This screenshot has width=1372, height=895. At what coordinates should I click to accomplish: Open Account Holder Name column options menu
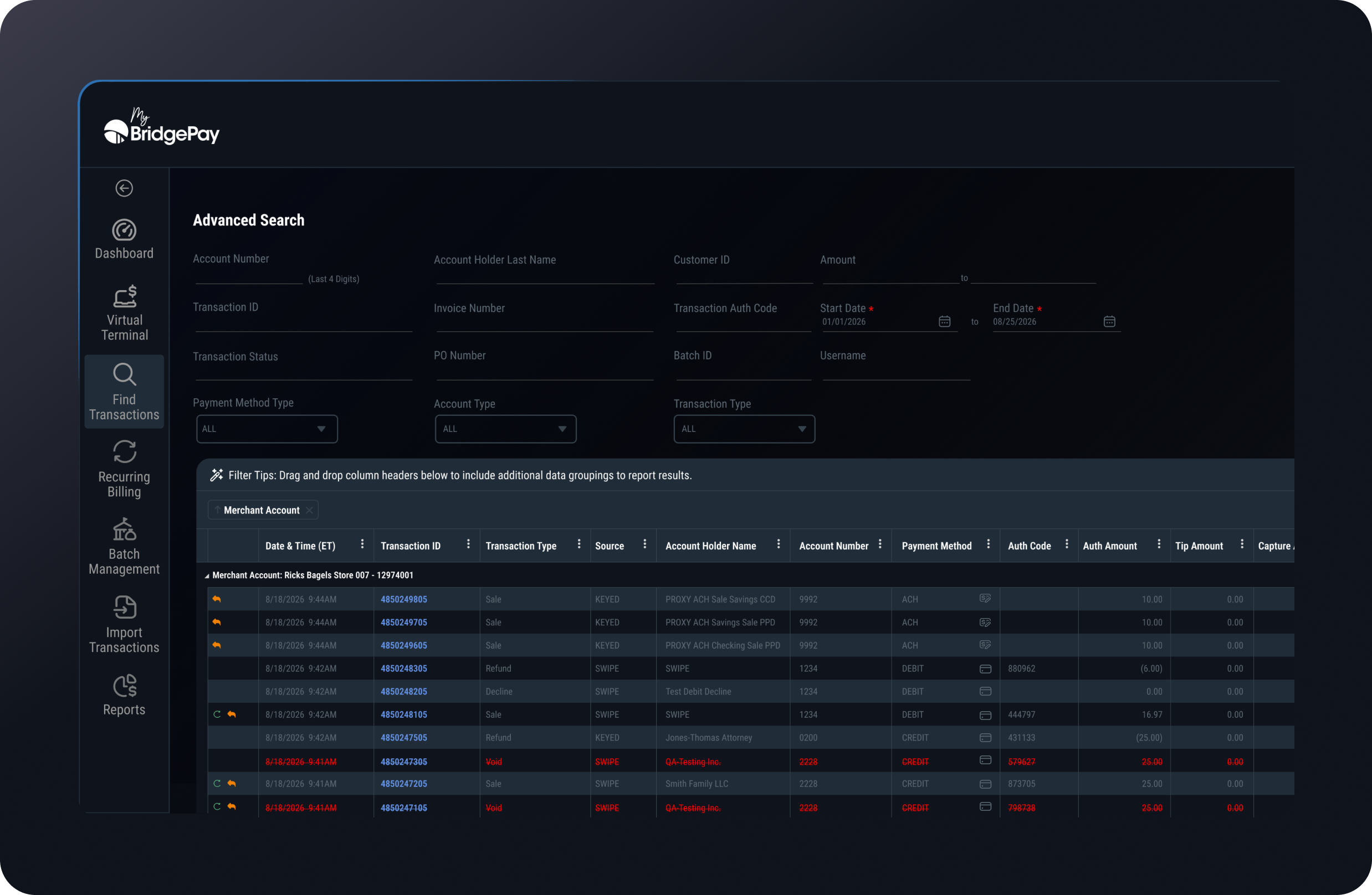[x=778, y=544]
